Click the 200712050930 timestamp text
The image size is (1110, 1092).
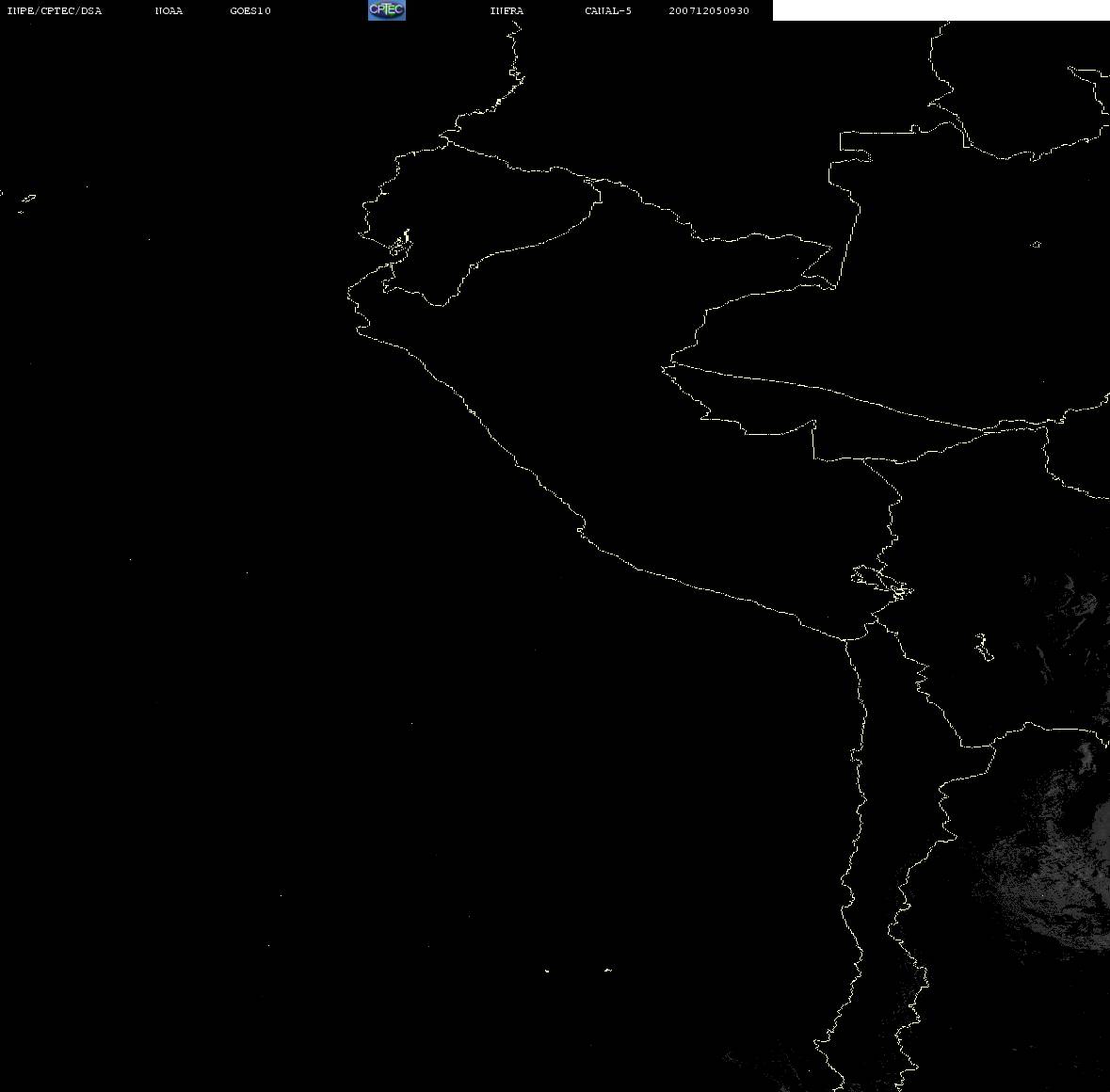pos(709,11)
